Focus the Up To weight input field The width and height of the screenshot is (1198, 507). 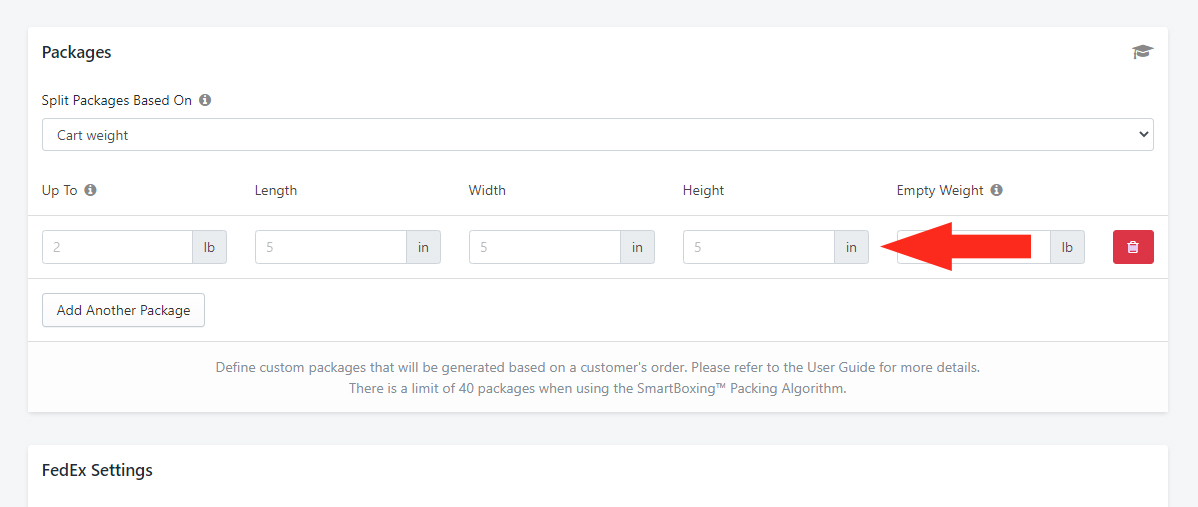tap(117, 247)
